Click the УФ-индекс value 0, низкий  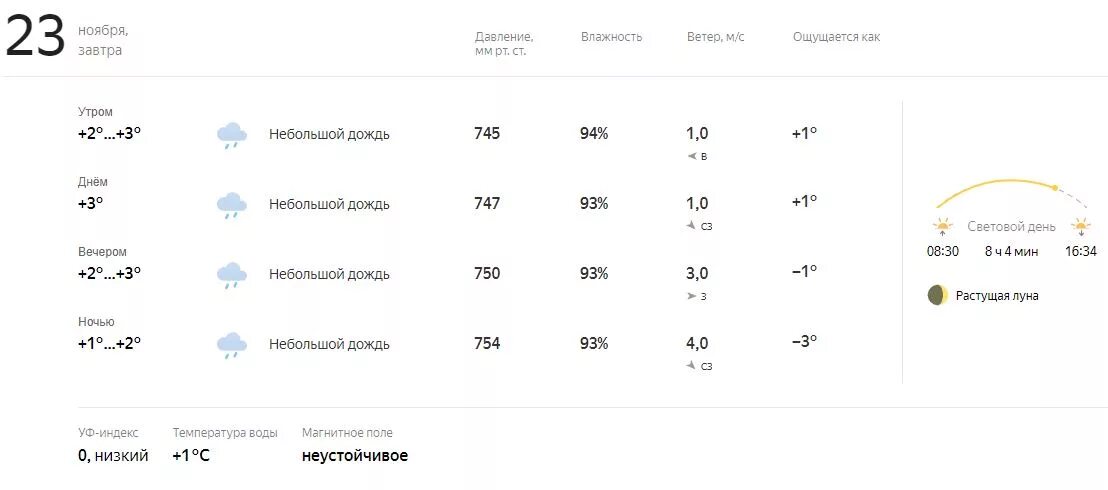[113, 456]
